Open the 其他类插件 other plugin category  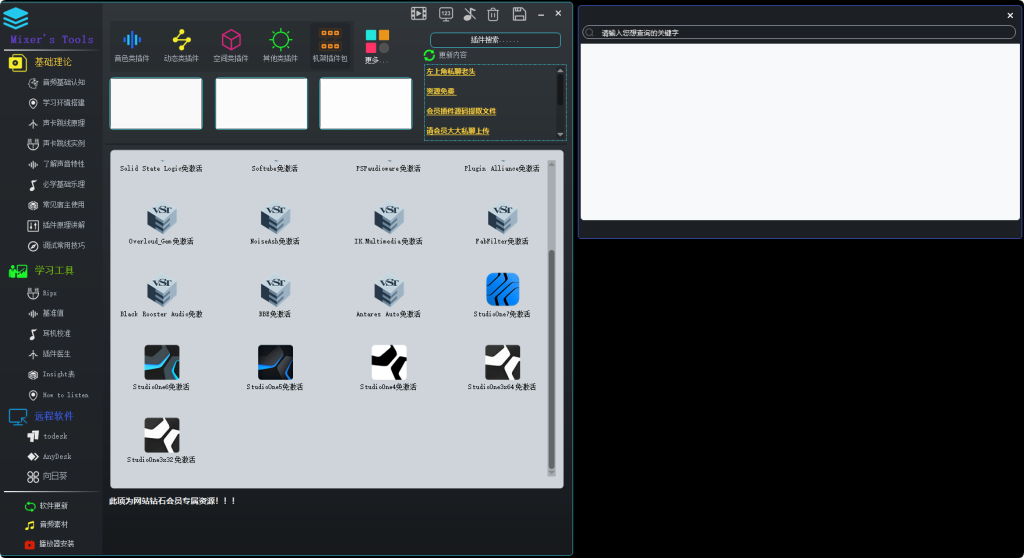point(280,46)
